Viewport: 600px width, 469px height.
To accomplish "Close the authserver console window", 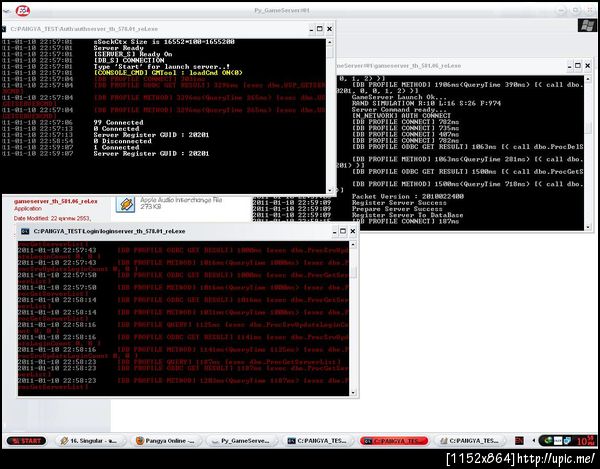I will click(x=329, y=29).
